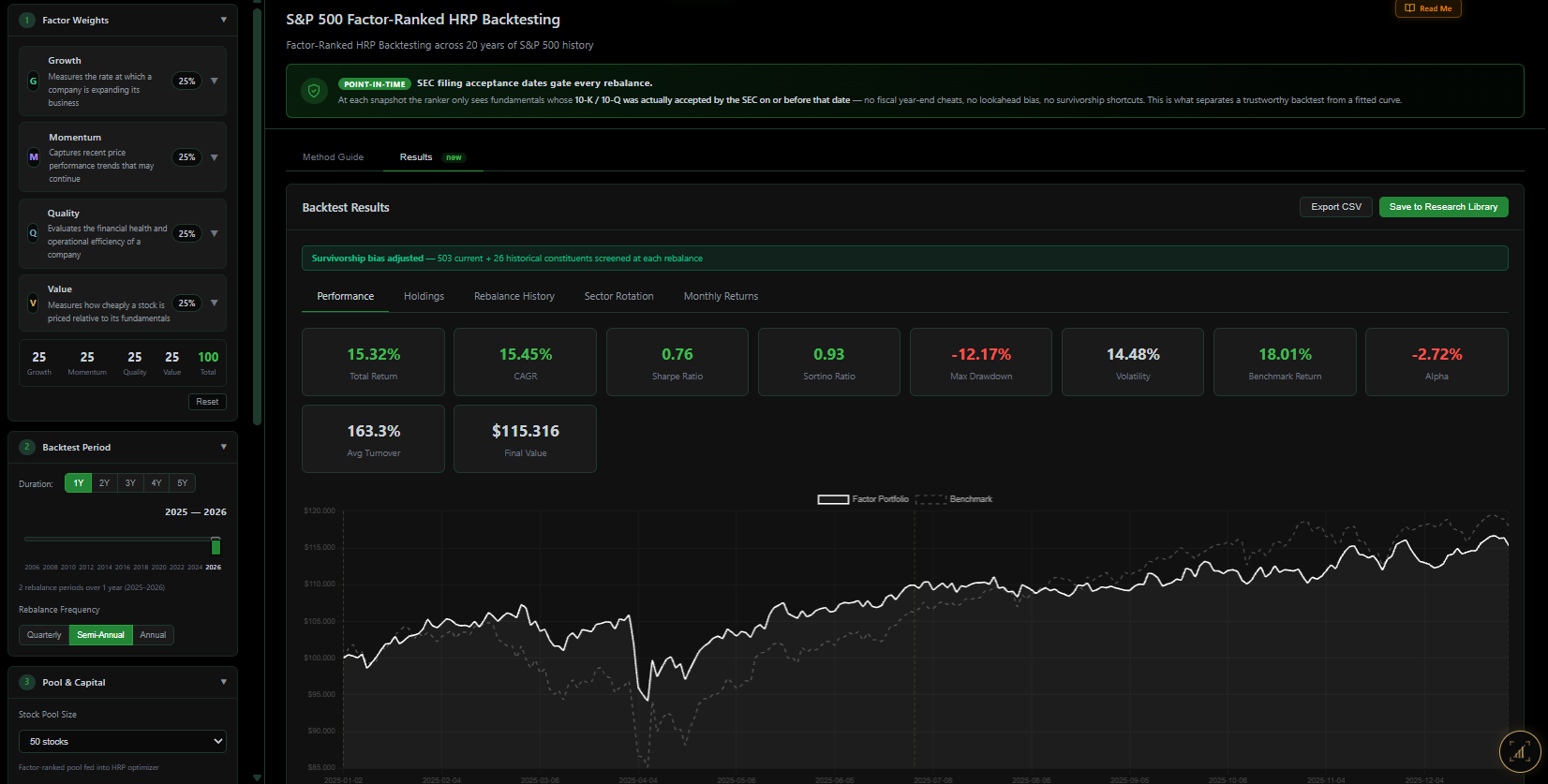The height and width of the screenshot is (784, 1548).
Task: Click the Value 25% weight pill
Action: click(x=187, y=303)
